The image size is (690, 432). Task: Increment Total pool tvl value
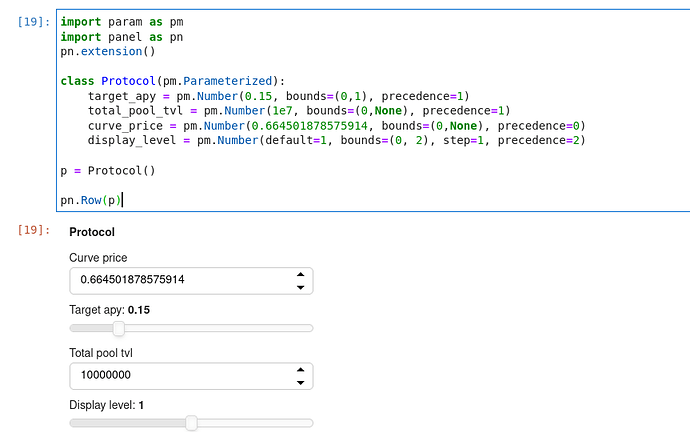pyautogui.click(x=301, y=370)
